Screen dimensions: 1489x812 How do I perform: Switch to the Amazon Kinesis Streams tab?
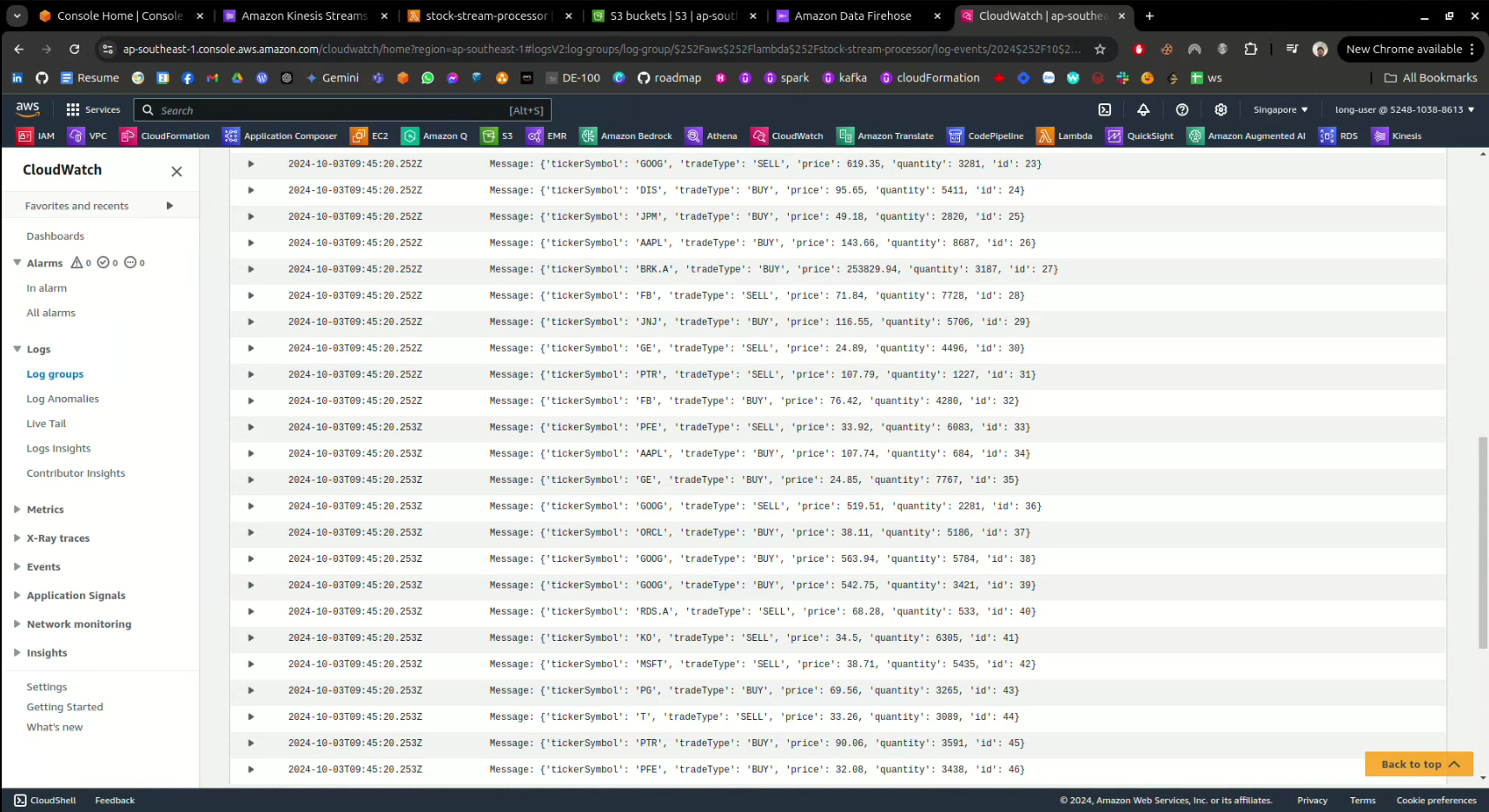pyautogui.click(x=303, y=16)
